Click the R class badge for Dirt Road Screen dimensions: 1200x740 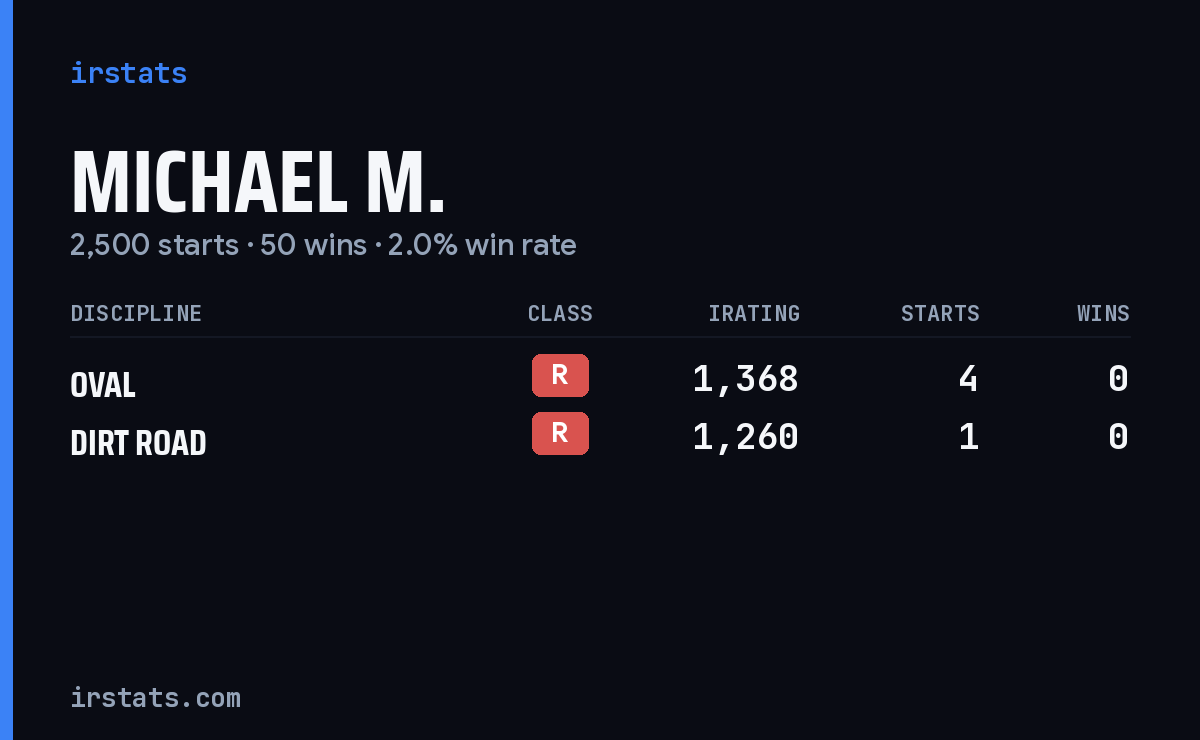click(x=560, y=433)
